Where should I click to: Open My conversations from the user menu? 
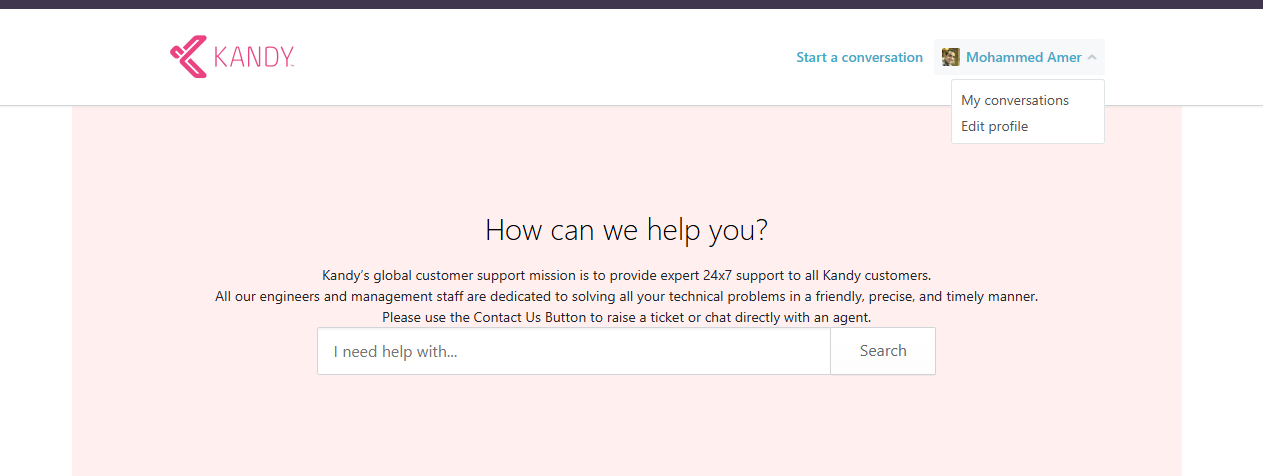click(x=1015, y=100)
